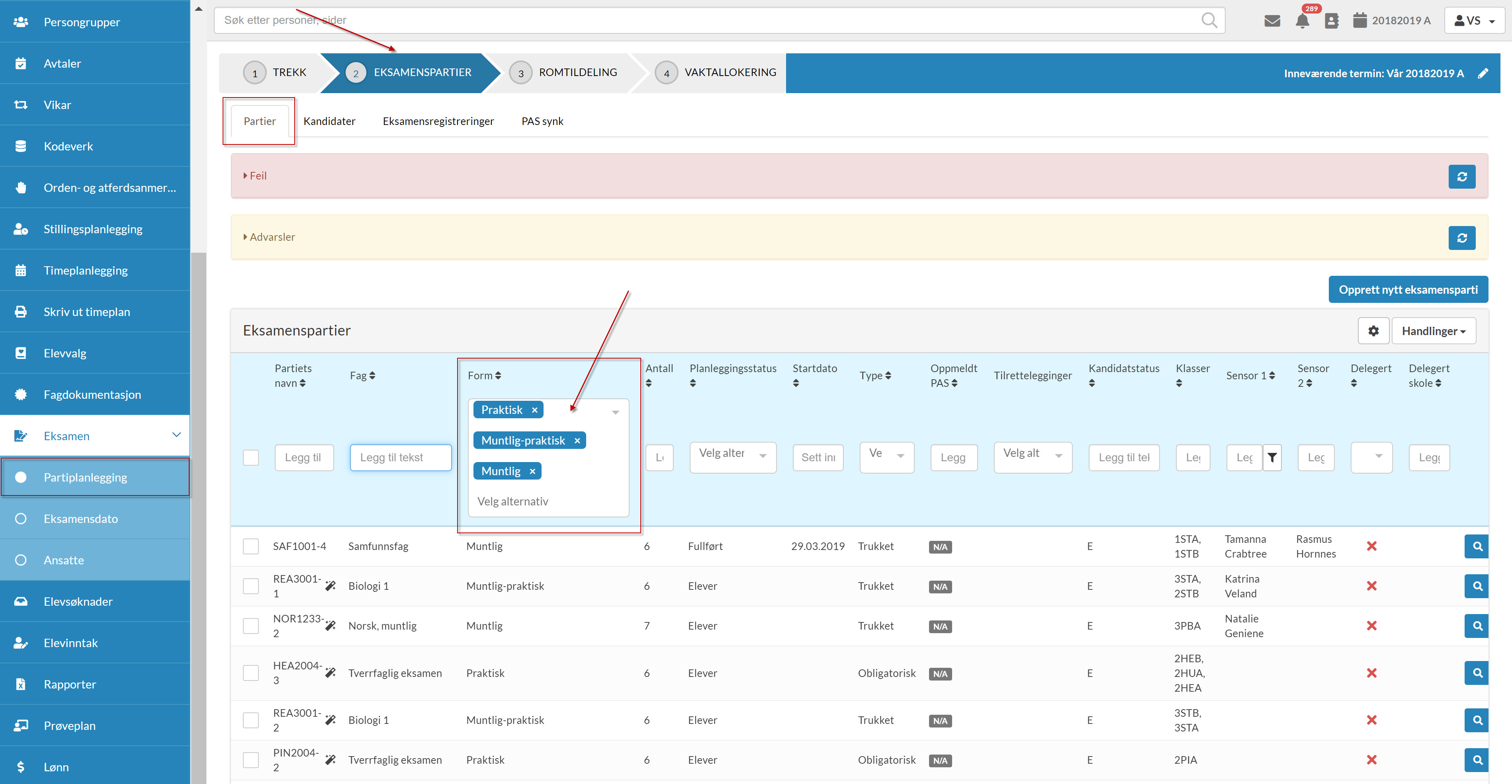Sort table by Fag column

coord(362,375)
